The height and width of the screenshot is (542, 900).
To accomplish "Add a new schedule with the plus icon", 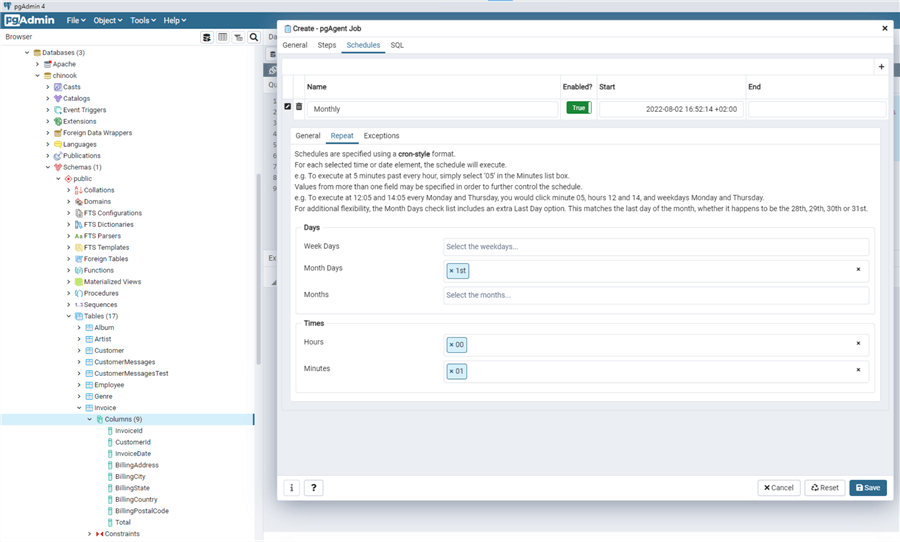I will pyautogui.click(x=881, y=67).
